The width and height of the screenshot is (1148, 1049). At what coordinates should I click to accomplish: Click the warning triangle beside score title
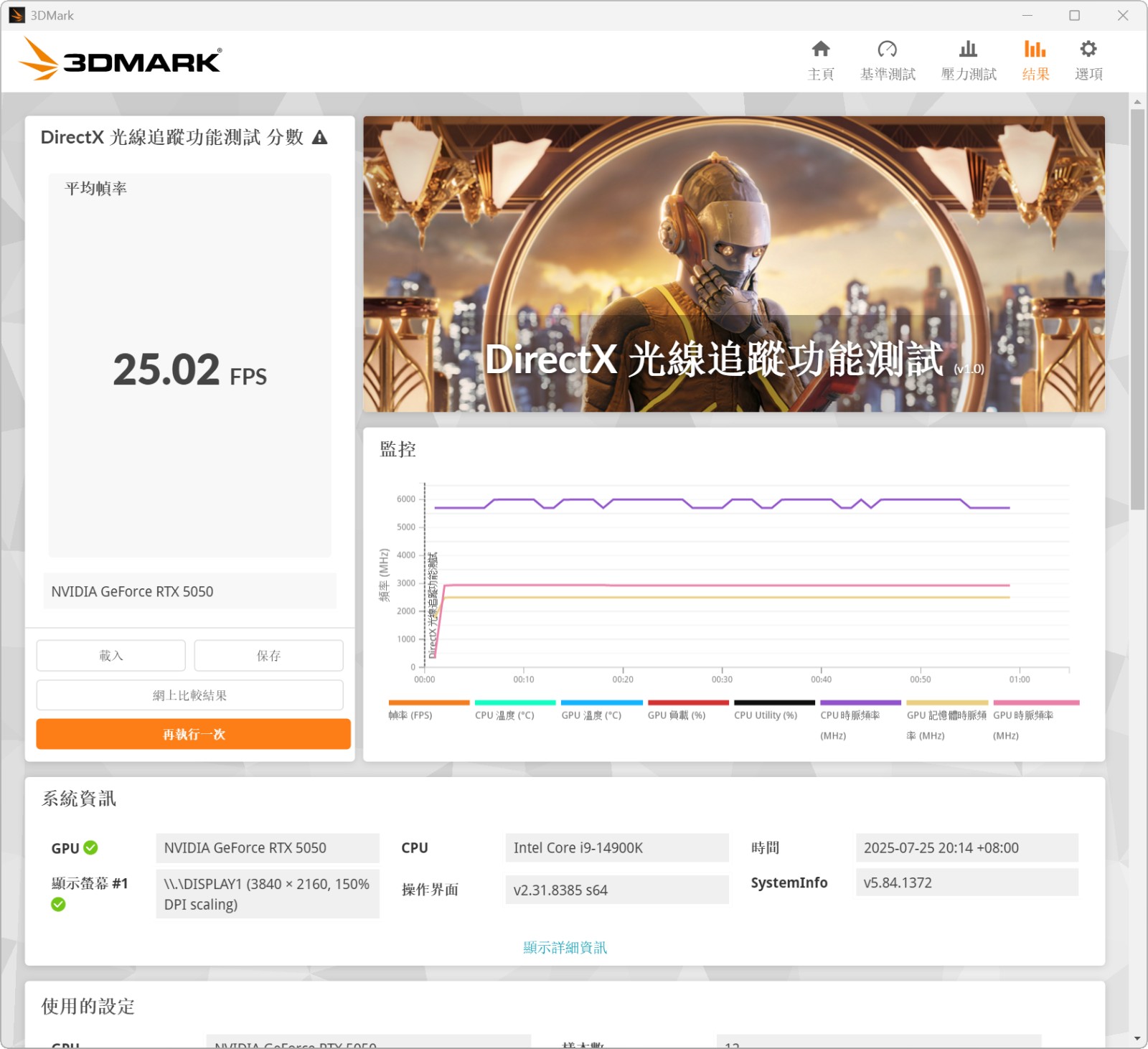320,138
